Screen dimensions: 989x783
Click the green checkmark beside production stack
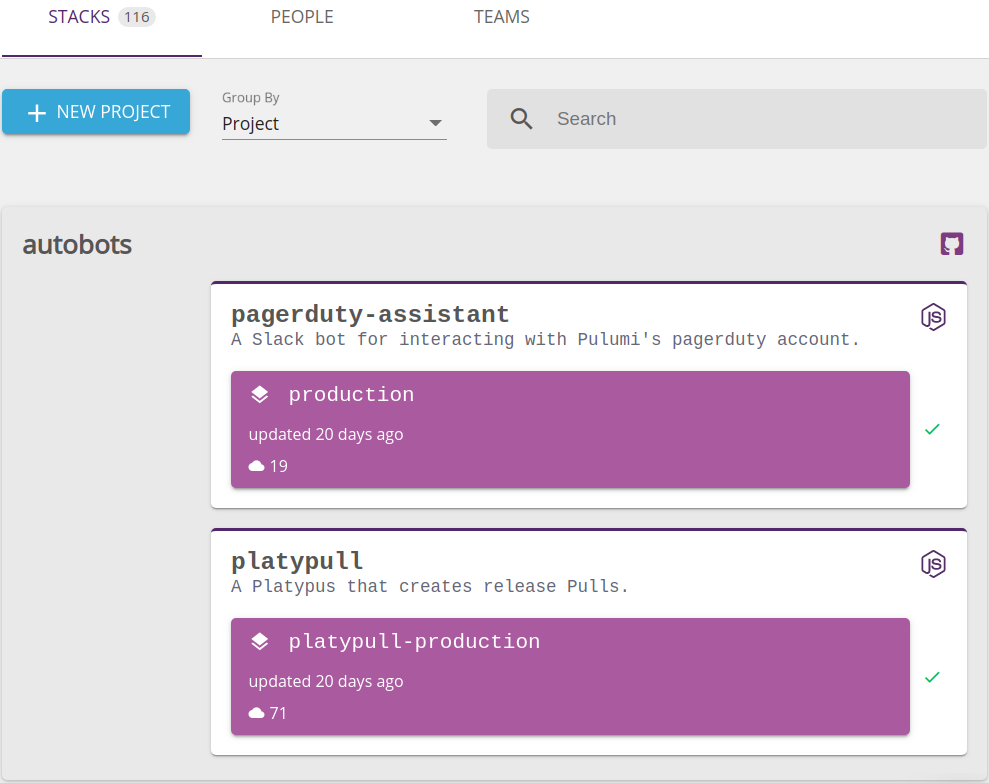(932, 429)
